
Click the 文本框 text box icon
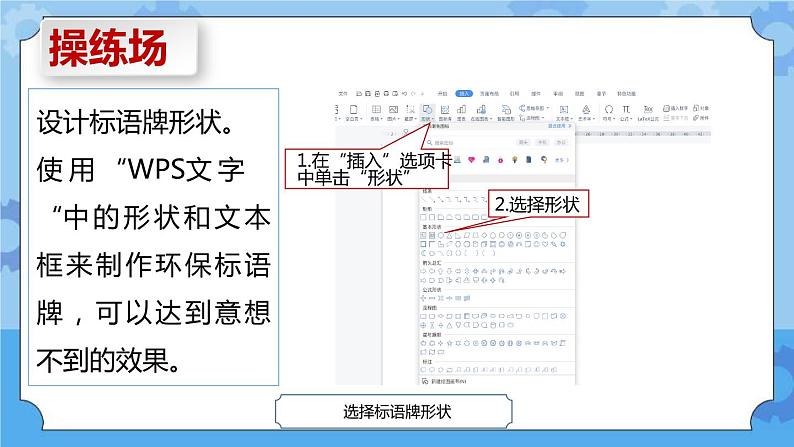pyautogui.click(x=564, y=109)
